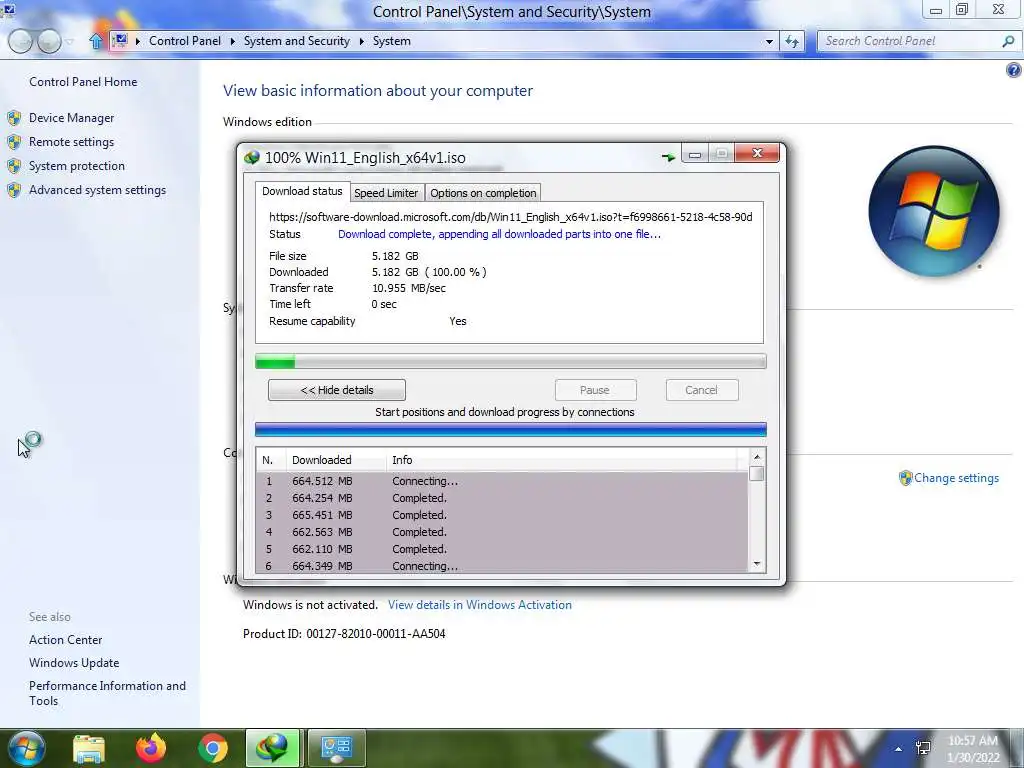
Task: Click the up folder arrow icon
Action: point(96,41)
